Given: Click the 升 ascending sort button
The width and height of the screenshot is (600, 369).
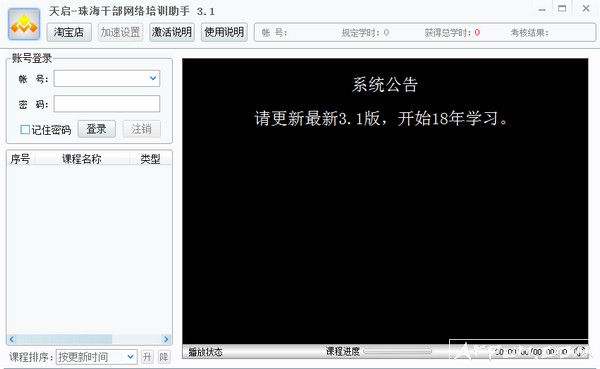Looking at the screenshot, I should click(147, 357).
